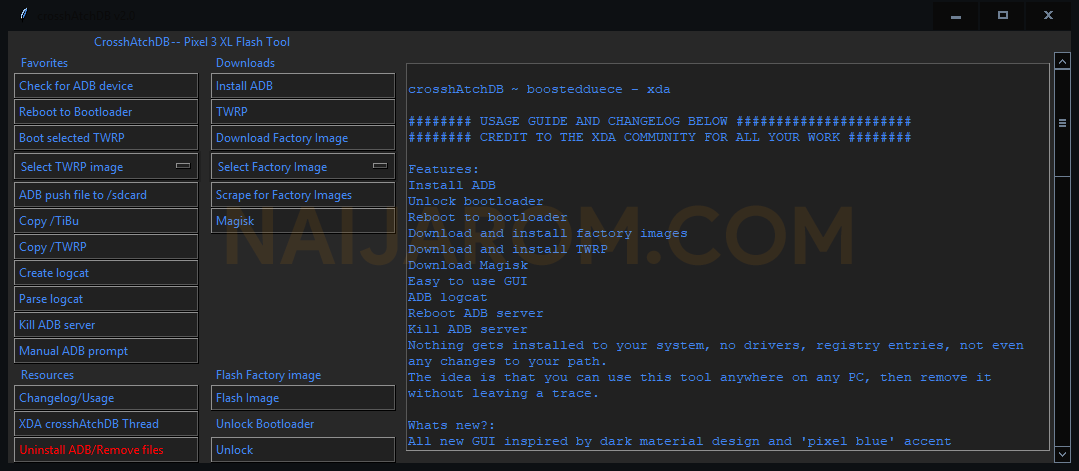This screenshot has width=1079, height=471.
Task: Click the Magisk download button
Action: (303, 221)
